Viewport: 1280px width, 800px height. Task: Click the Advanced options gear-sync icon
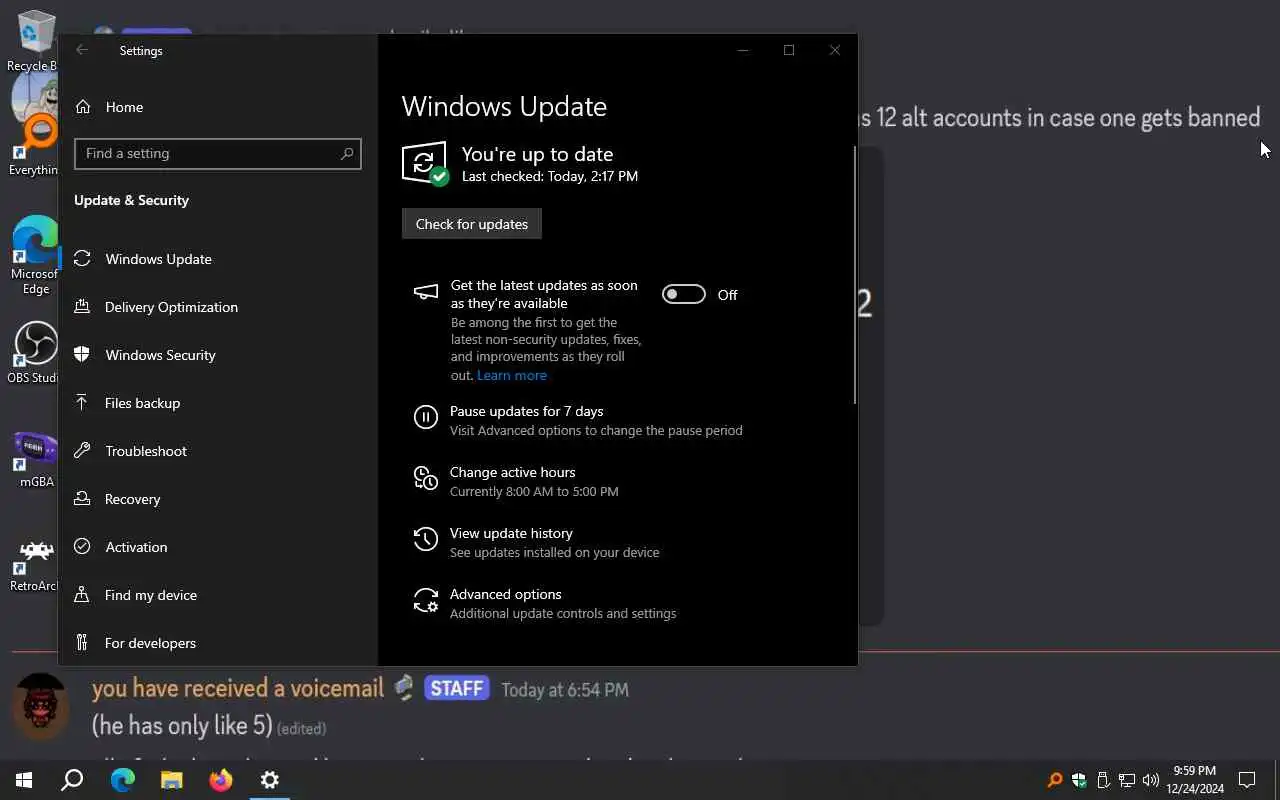point(426,600)
